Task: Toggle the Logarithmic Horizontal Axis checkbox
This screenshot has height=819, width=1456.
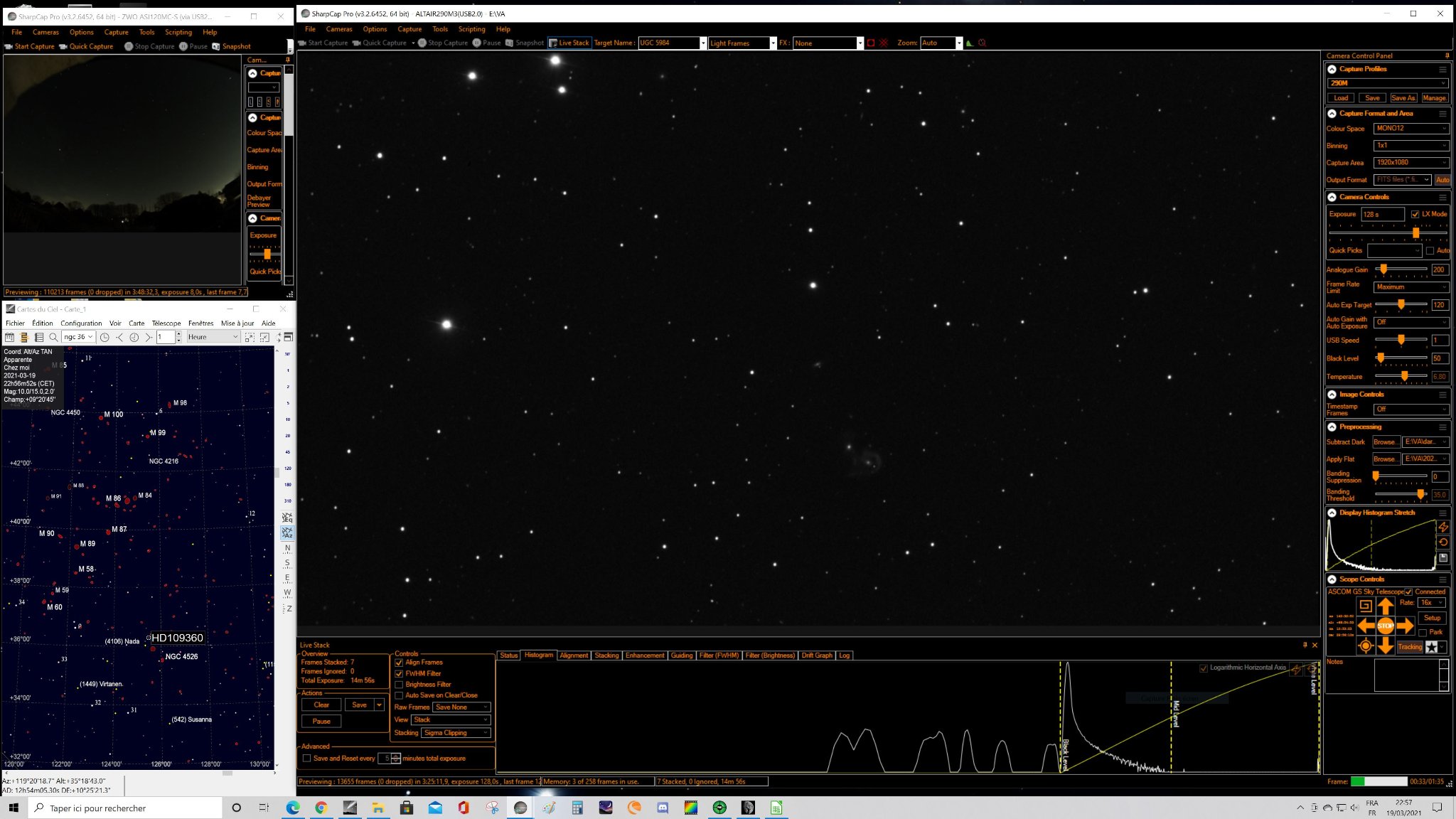Action: coord(1204,668)
